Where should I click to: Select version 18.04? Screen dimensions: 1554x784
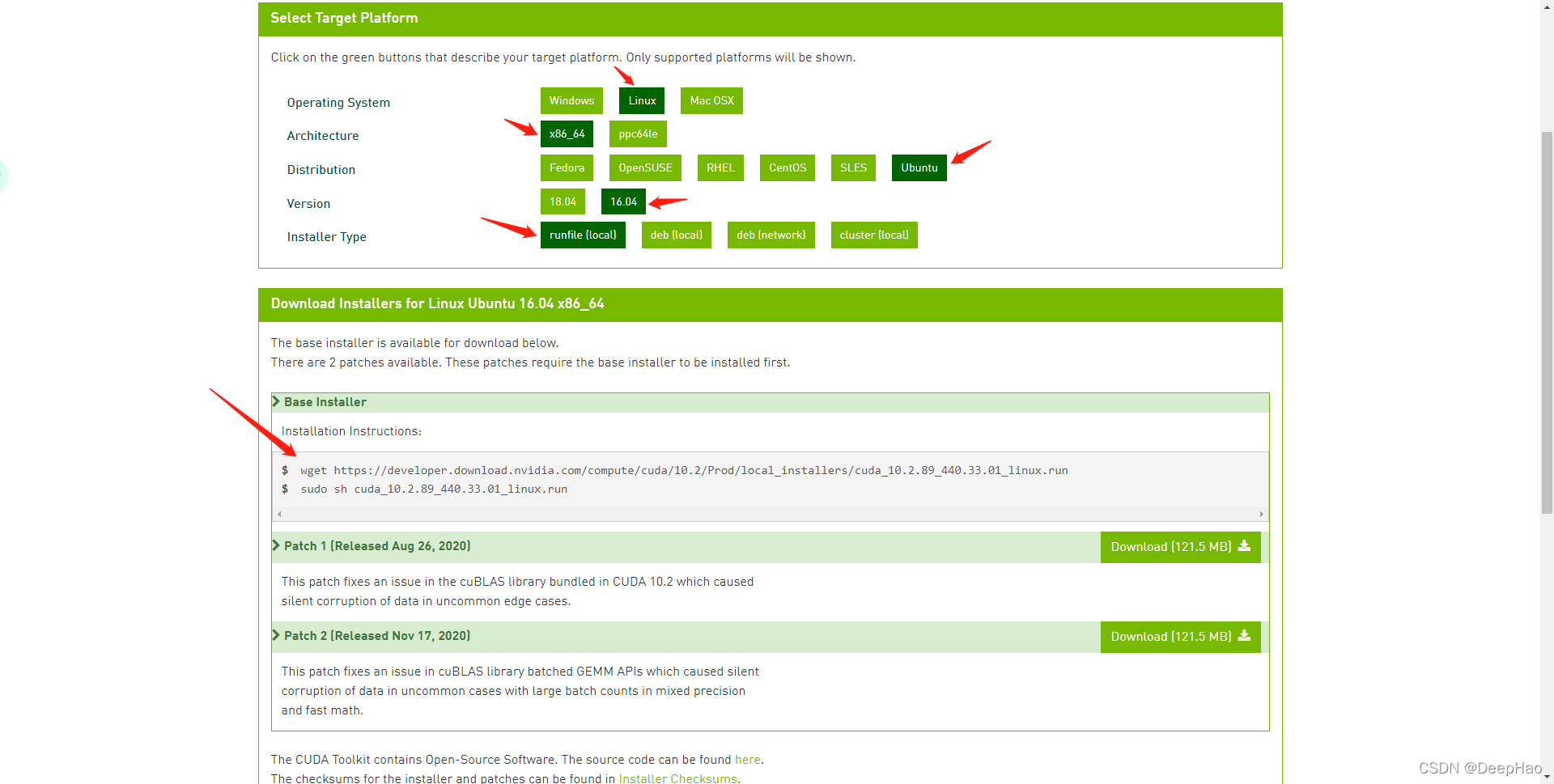pyautogui.click(x=563, y=201)
